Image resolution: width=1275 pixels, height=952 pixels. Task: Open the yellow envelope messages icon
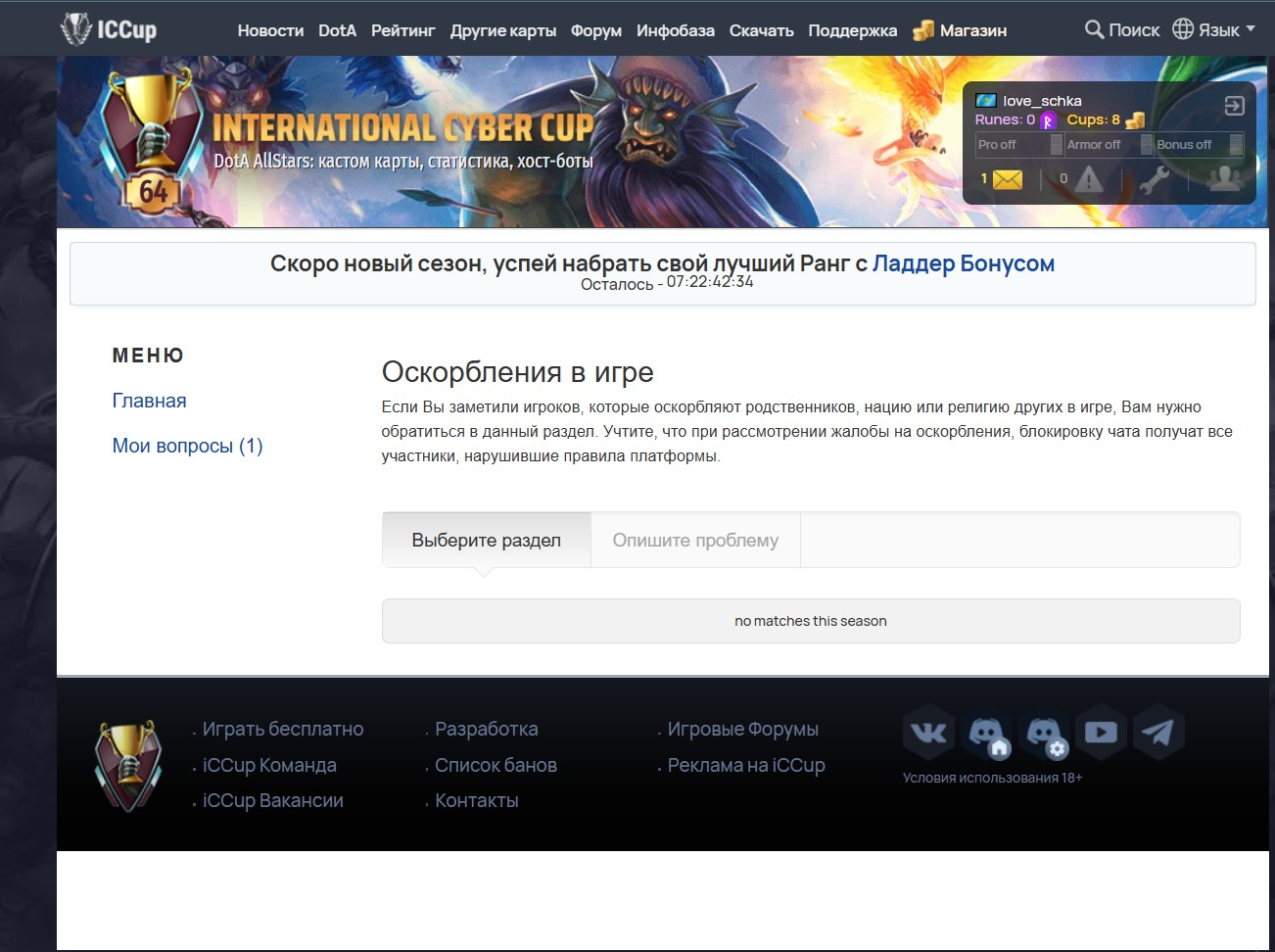point(1007,179)
